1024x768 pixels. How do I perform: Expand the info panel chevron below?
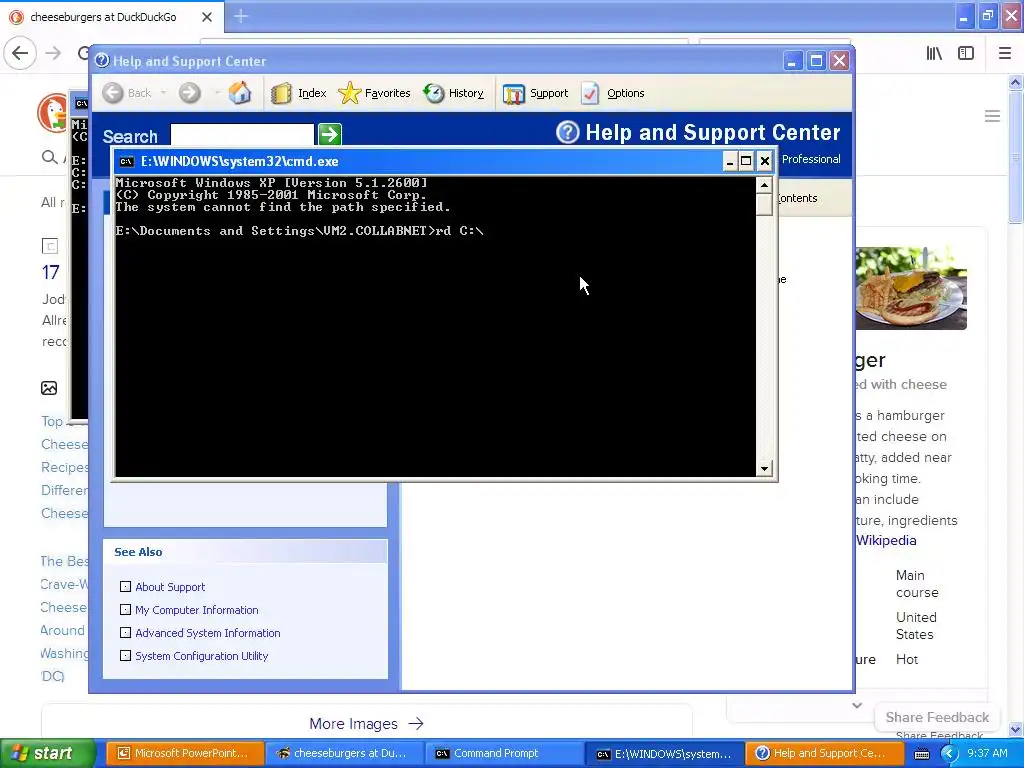[857, 705]
